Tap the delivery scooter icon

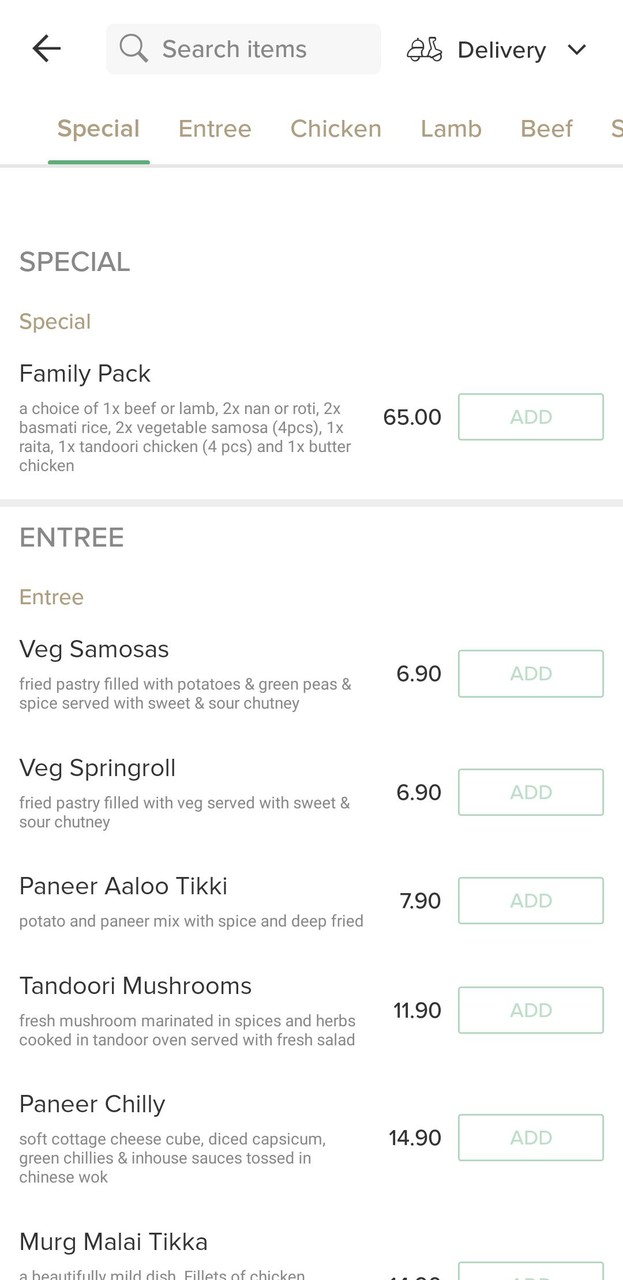click(x=424, y=50)
